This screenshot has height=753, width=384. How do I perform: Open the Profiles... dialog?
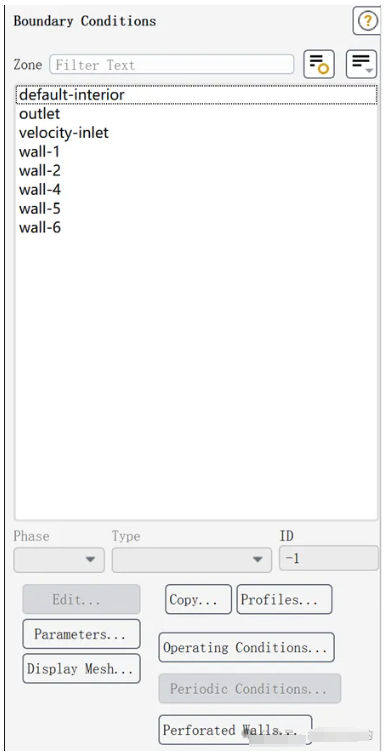pos(284,599)
